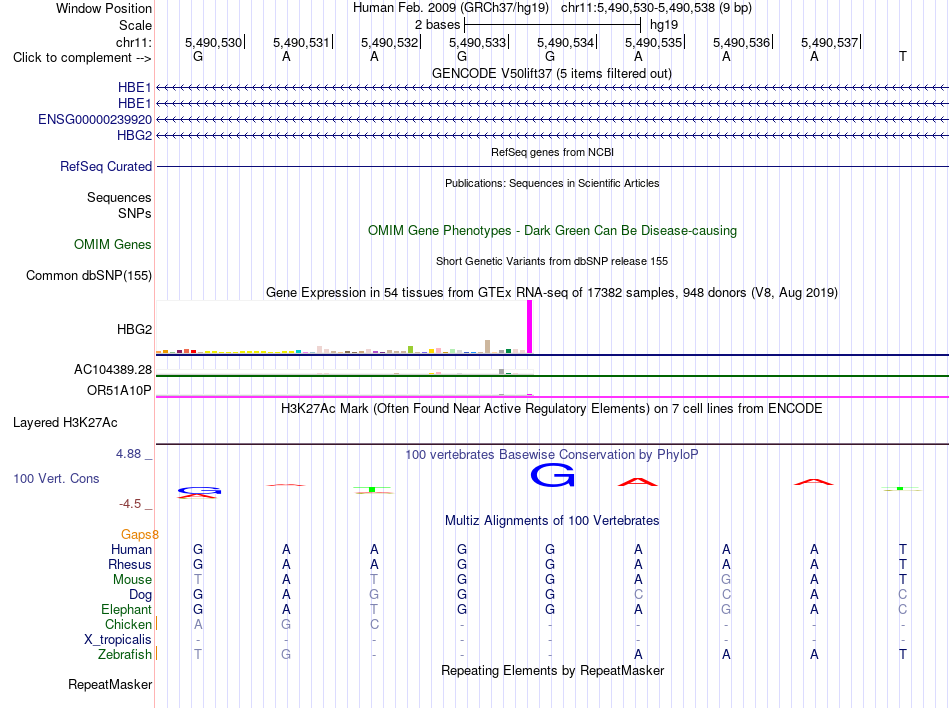Open the AC104389.28 expression label
Image resolution: width=950 pixels, height=708 pixels.
(x=113, y=369)
